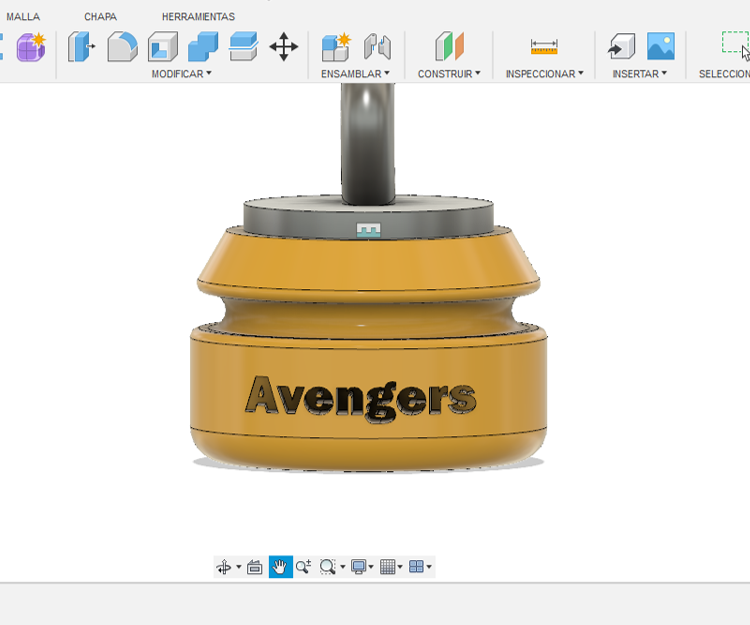Open the MALLA tab
Image resolution: width=750 pixels, height=625 pixels.
[x=23, y=17]
